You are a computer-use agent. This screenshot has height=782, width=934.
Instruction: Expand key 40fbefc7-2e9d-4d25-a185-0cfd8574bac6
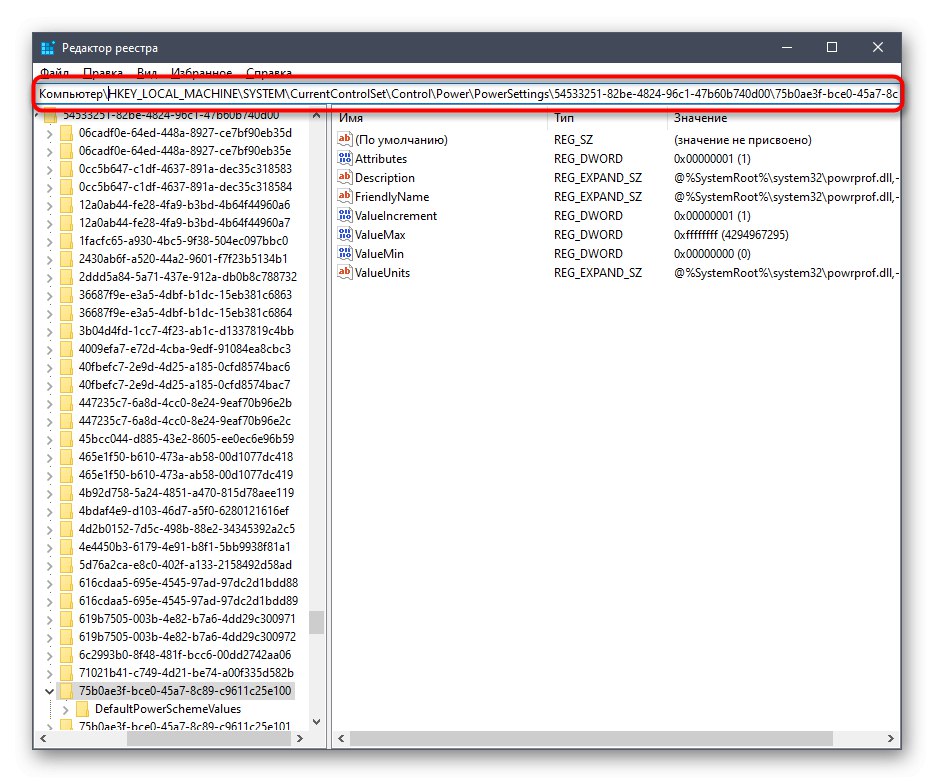coord(49,367)
